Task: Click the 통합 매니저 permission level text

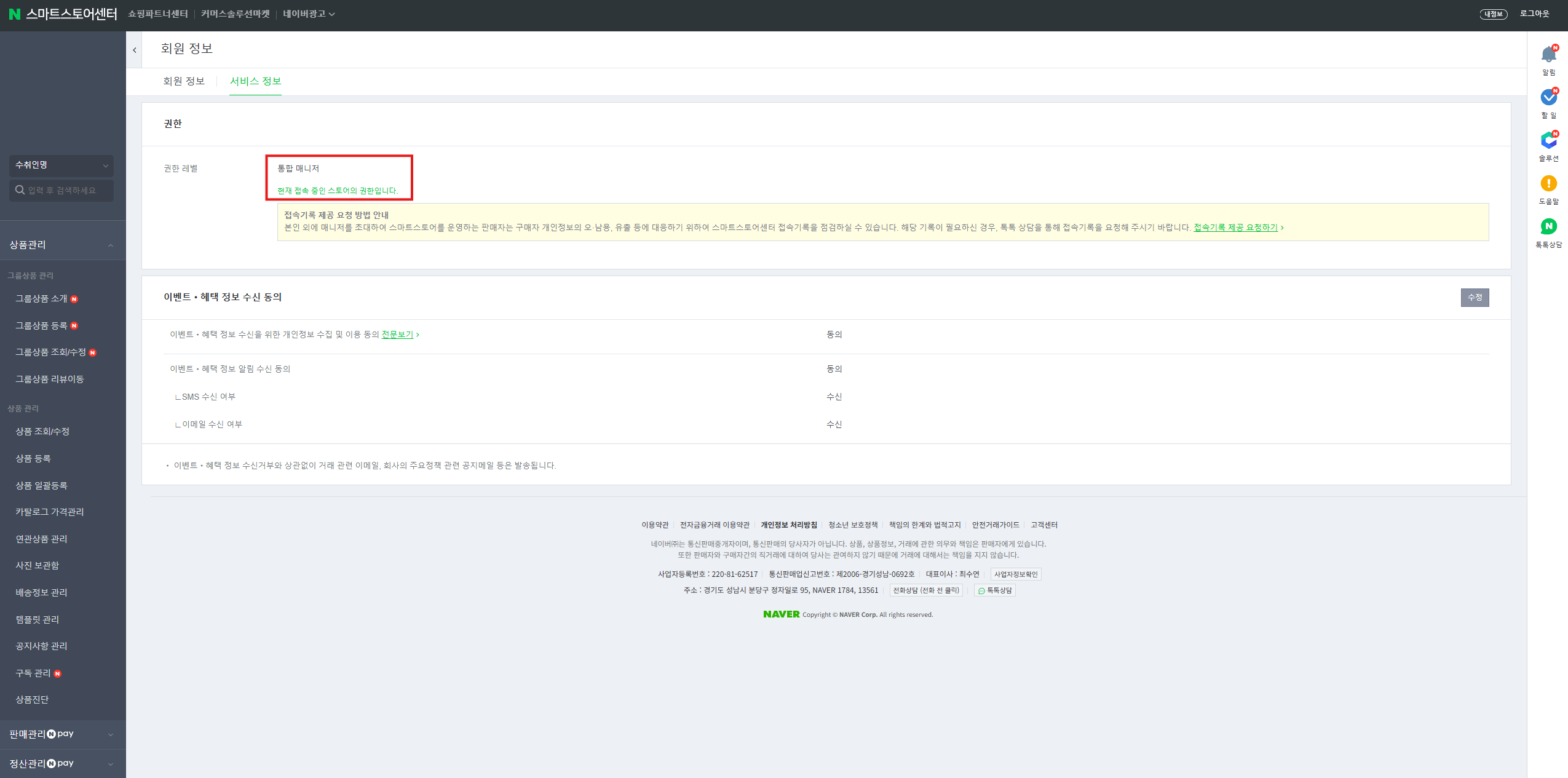Action: click(298, 169)
